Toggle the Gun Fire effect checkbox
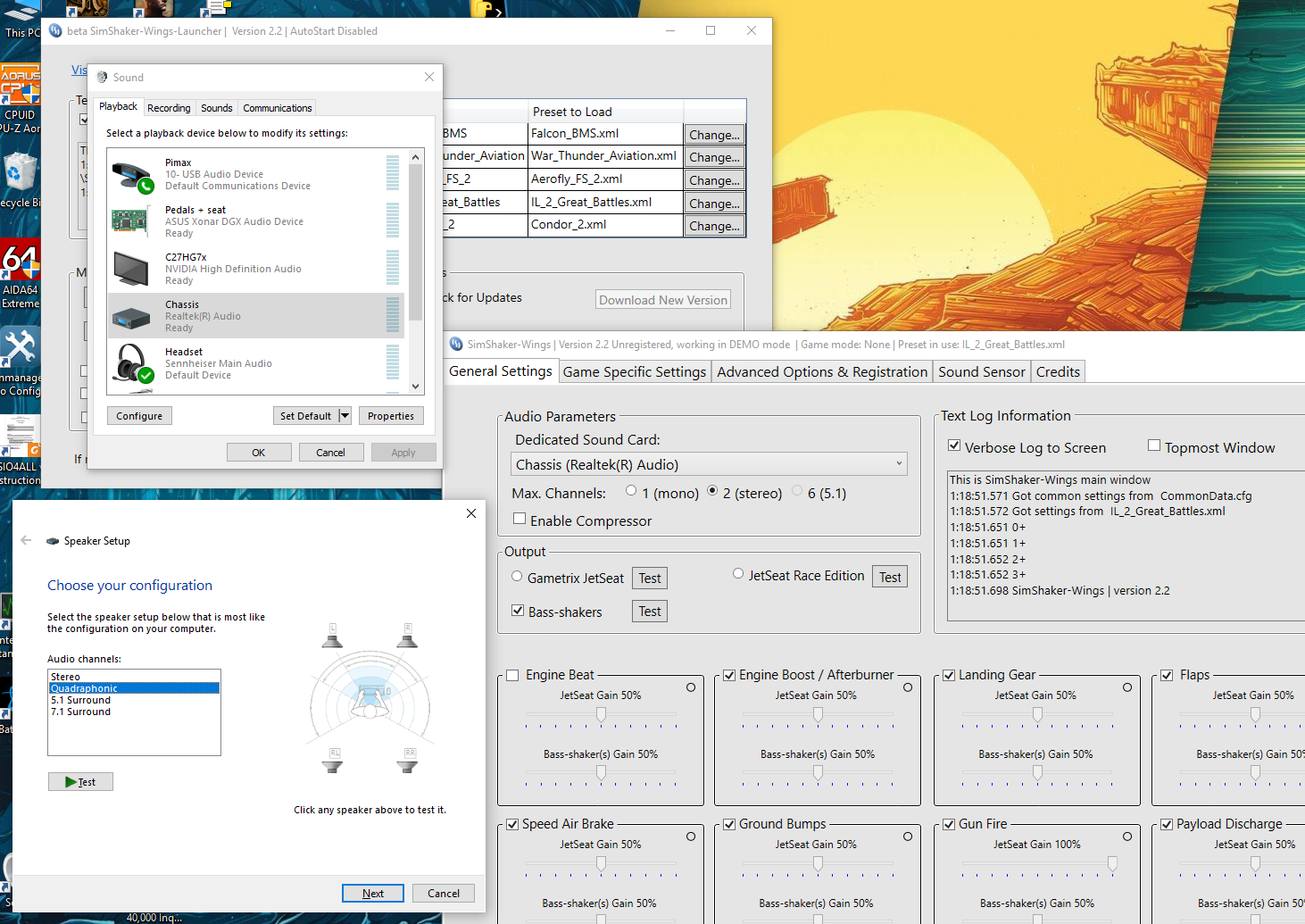Viewport: 1305px width, 924px height. pyautogui.click(x=949, y=824)
